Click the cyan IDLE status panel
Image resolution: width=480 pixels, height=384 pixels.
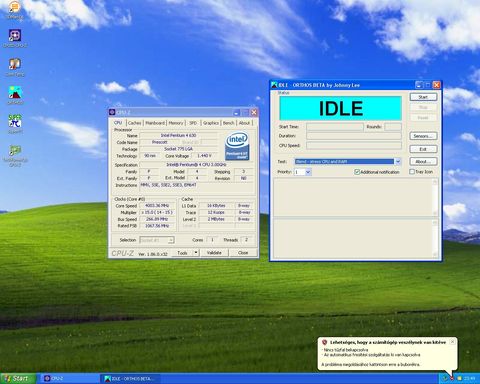(340, 108)
